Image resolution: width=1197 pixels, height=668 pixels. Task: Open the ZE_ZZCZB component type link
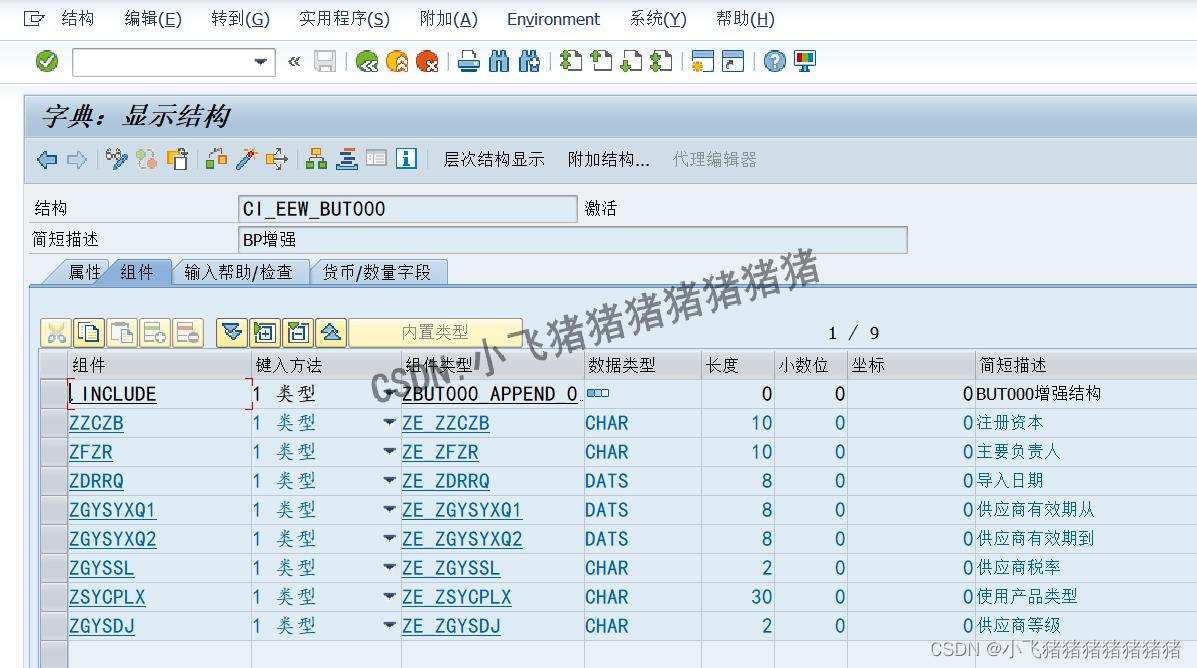(x=446, y=423)
